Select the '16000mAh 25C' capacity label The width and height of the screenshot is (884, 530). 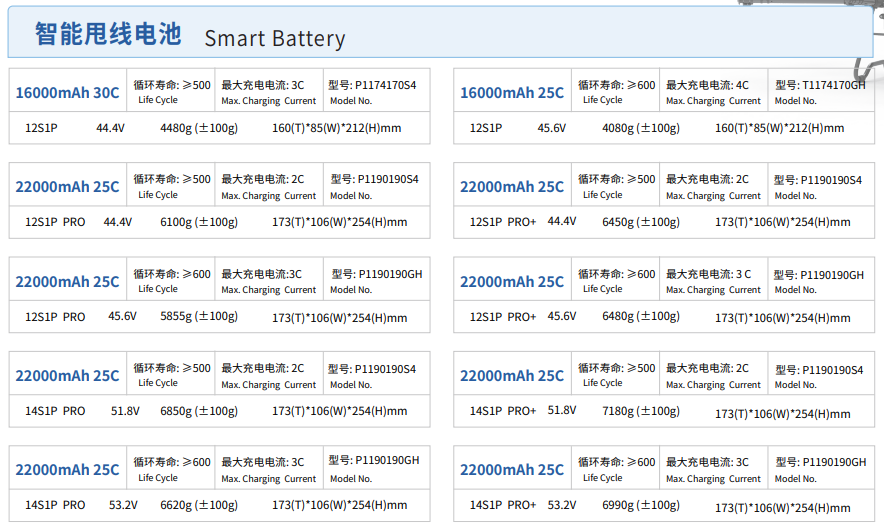[512, 92]
